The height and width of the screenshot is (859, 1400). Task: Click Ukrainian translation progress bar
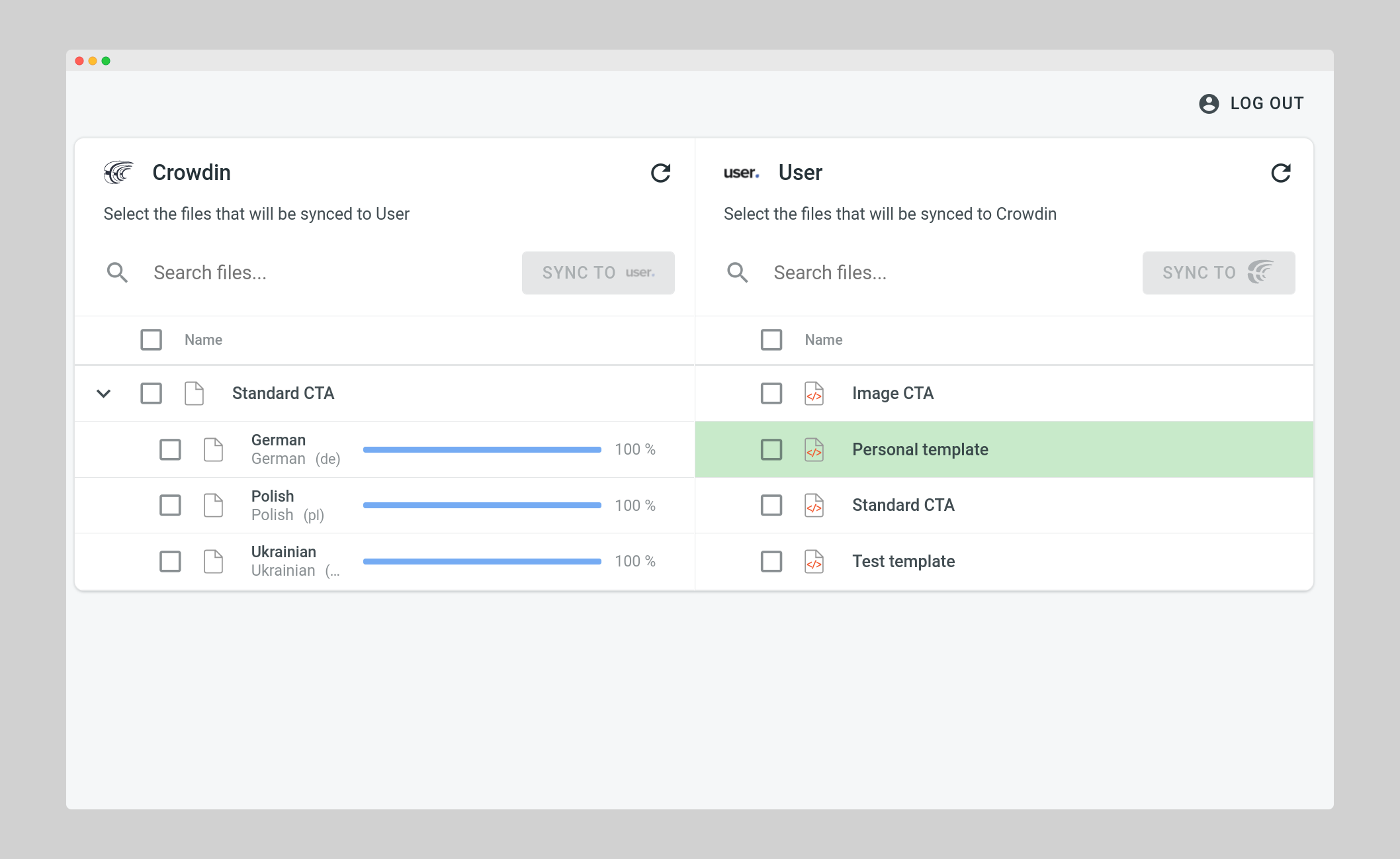coord(482,561)
